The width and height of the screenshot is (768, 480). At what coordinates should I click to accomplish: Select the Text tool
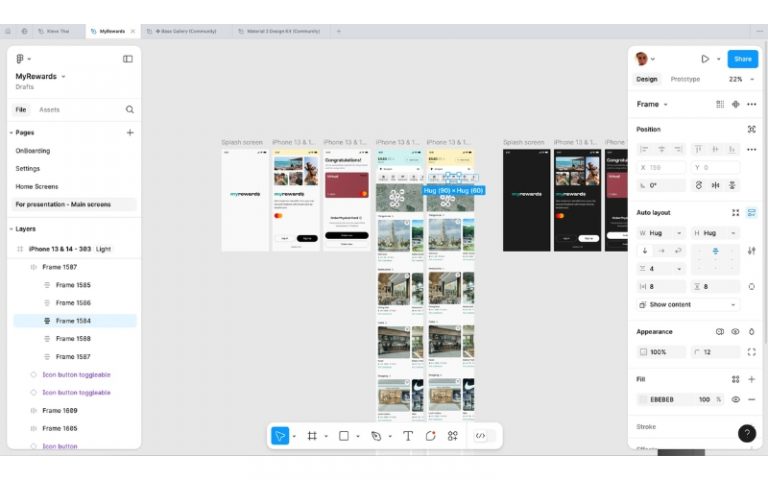coord(408,436)
